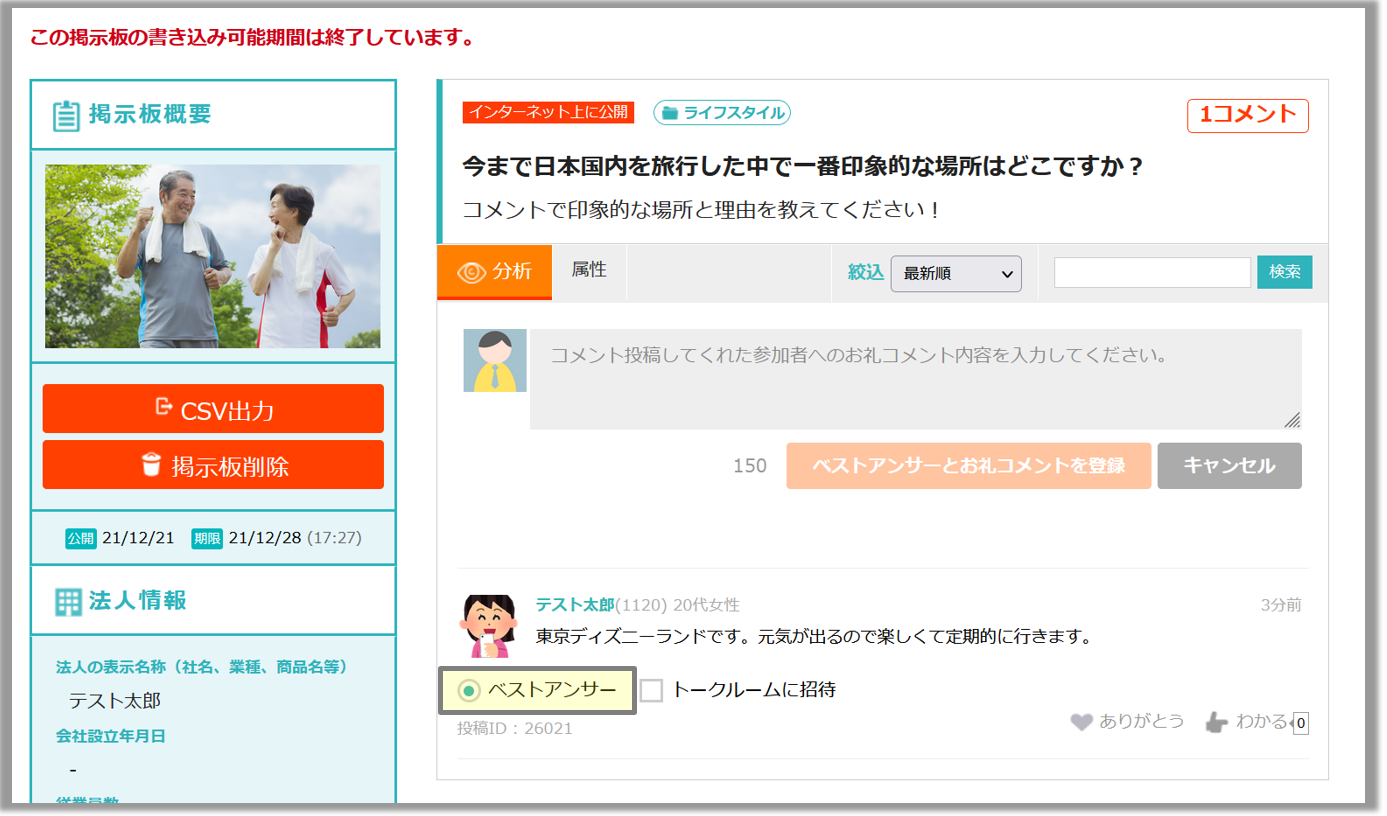The image size is (1387, 816).
Task: Click the 絞込 label
Action: pyautogui.click(x=866, y=272)
